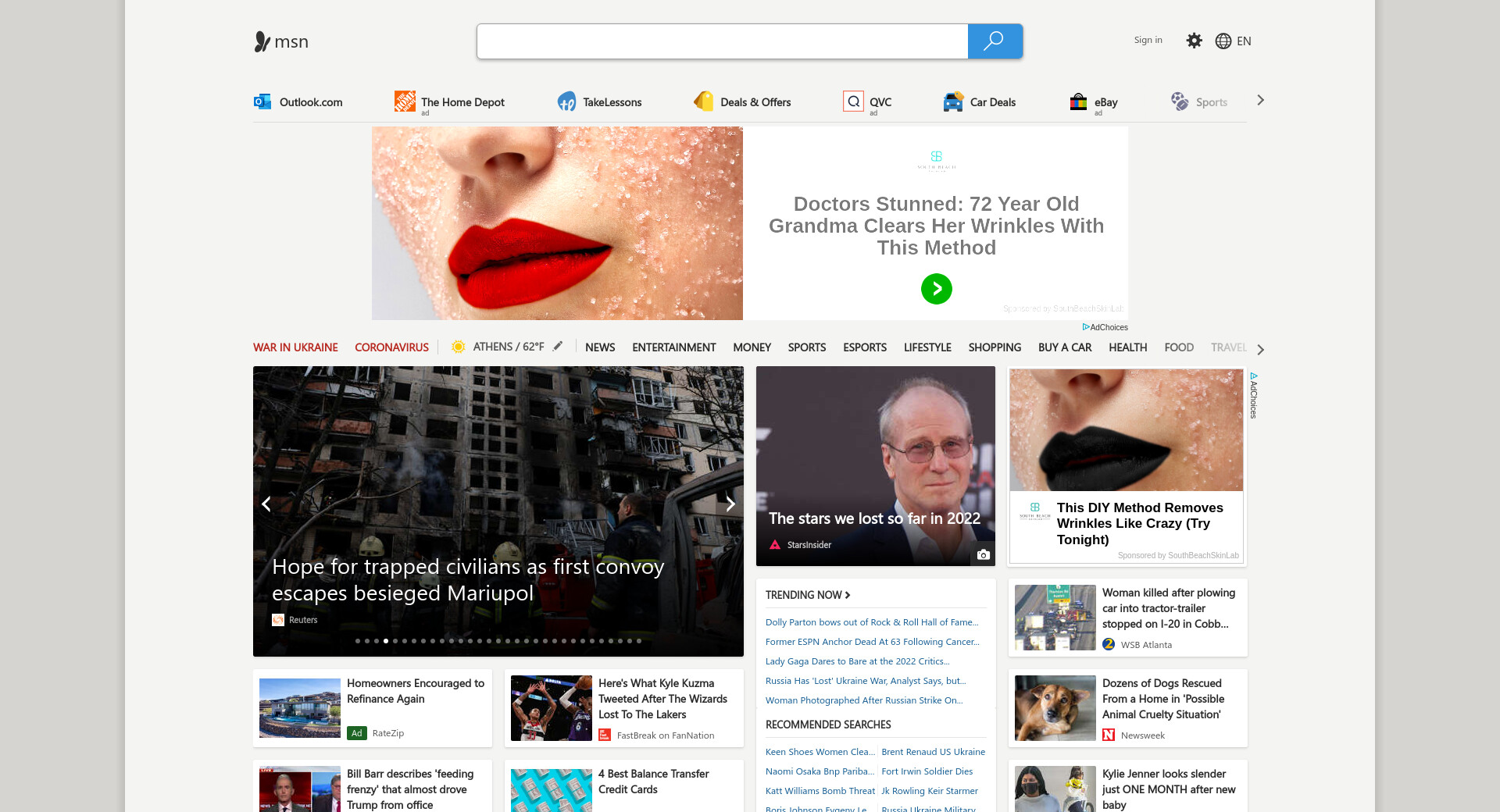Viewport: 1500px width, 812px height.
Task: Expand more shortcuts chevron after Sports
Action: (x=1260, y=100)
